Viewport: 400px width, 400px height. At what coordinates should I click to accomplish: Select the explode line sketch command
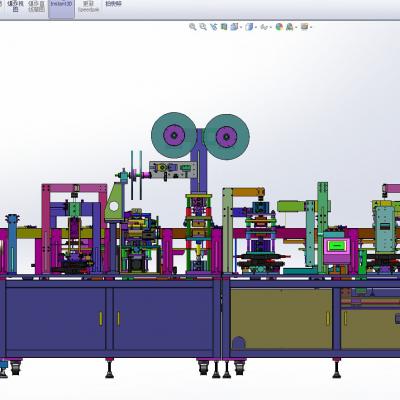pyautogui.click(x=36, y=7)
